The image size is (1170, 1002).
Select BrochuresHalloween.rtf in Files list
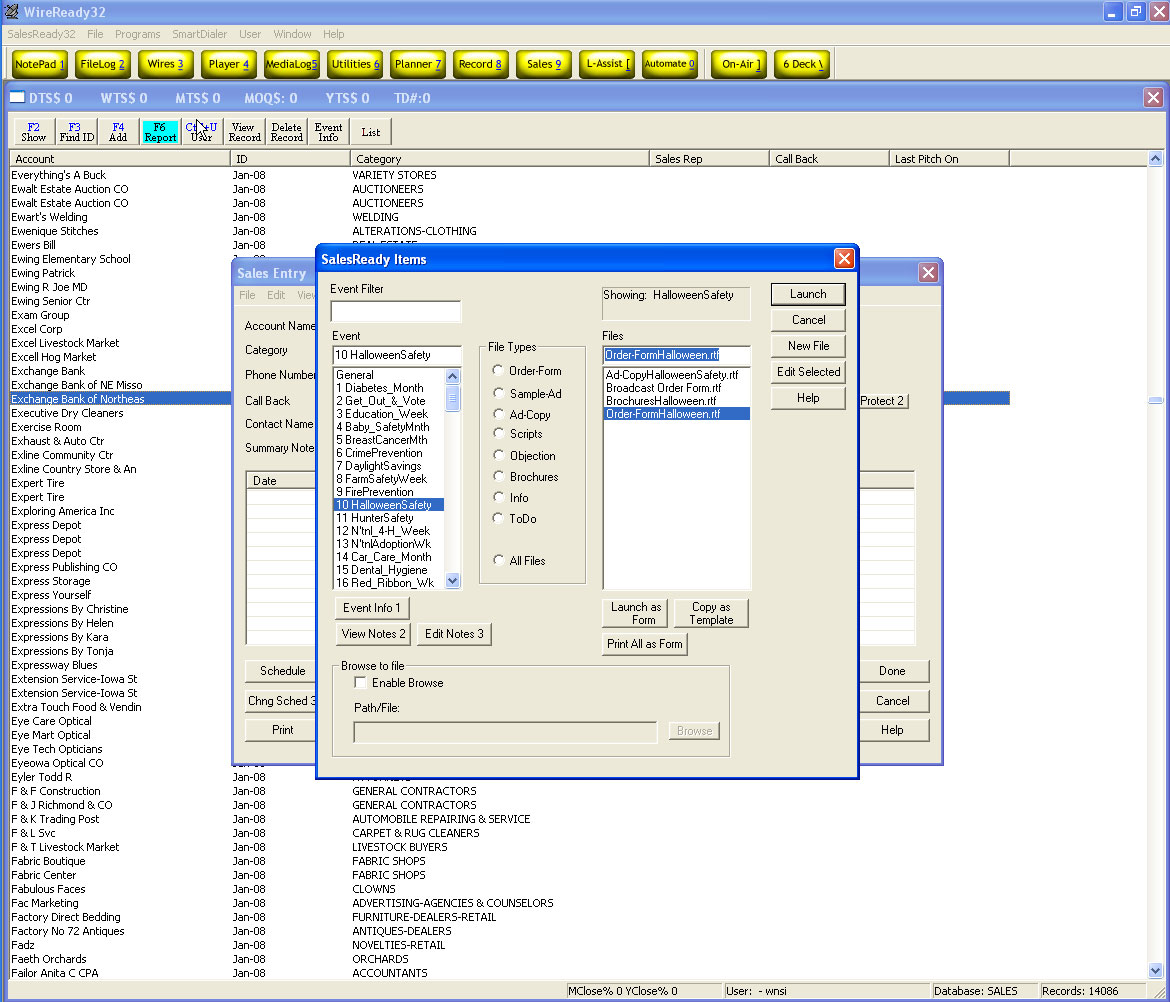click(676, 401)
